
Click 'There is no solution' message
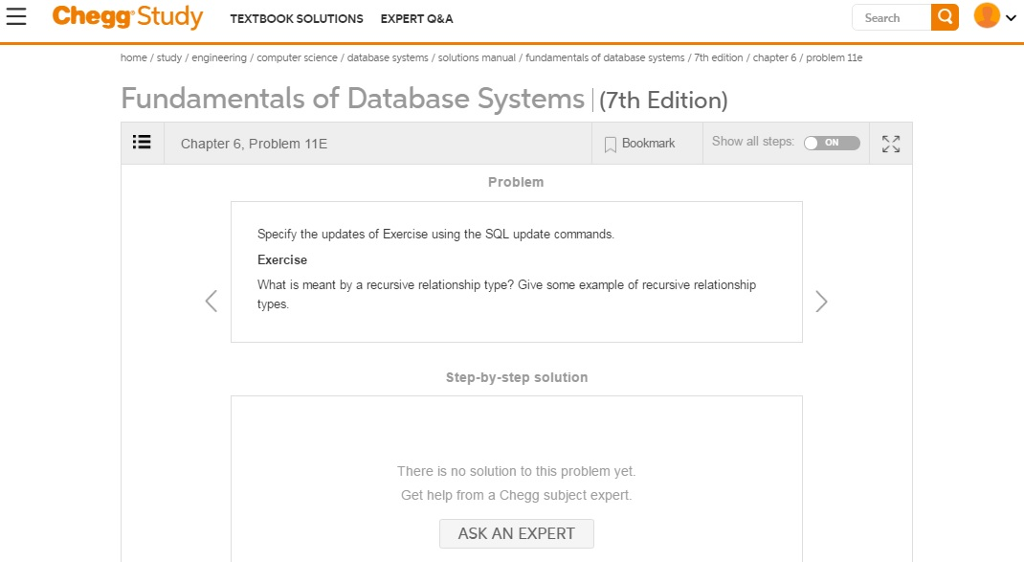[517, 471]
